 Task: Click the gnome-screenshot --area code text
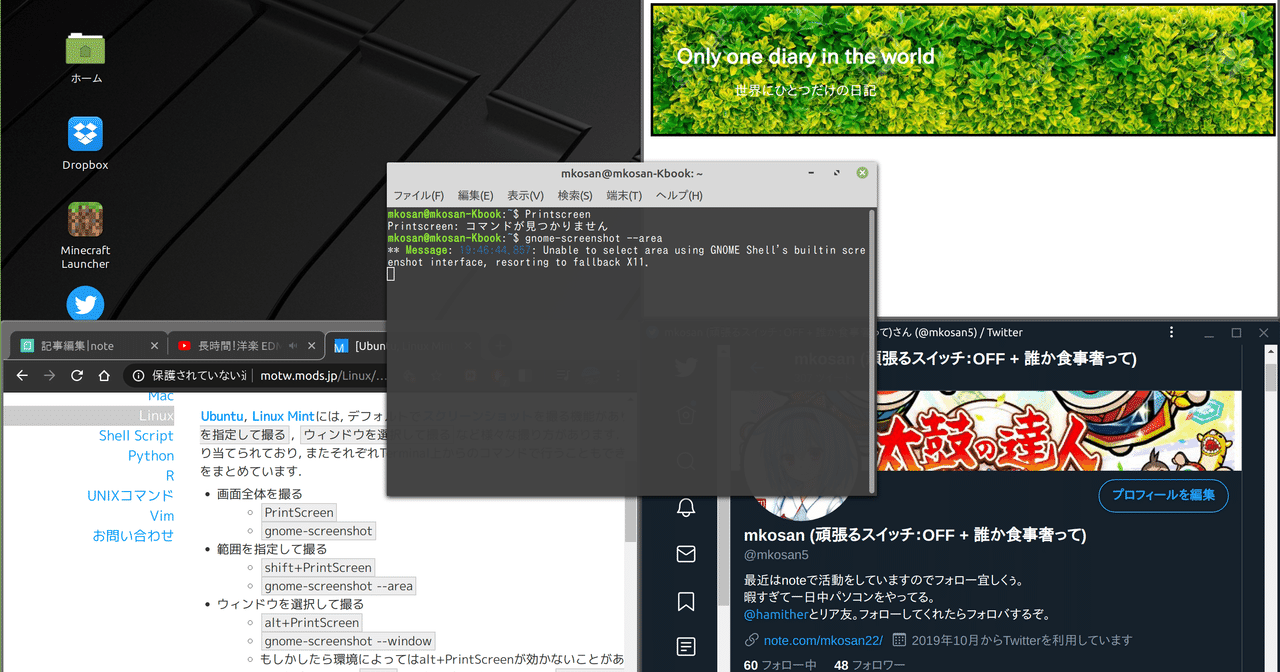[339, 586]
